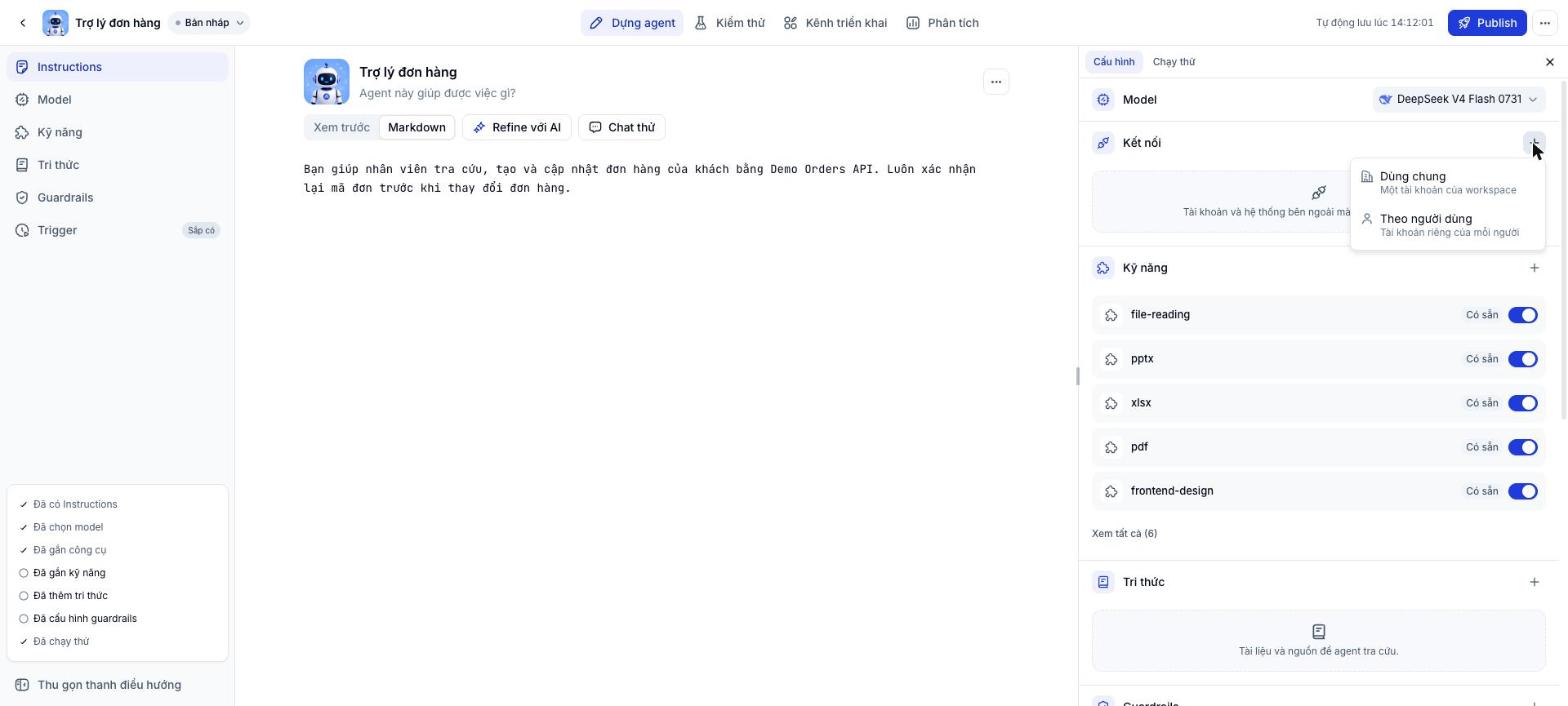Open the Bản nháp status dropdown
This screenshot has height=706, width=1568.
pos(209,23)
